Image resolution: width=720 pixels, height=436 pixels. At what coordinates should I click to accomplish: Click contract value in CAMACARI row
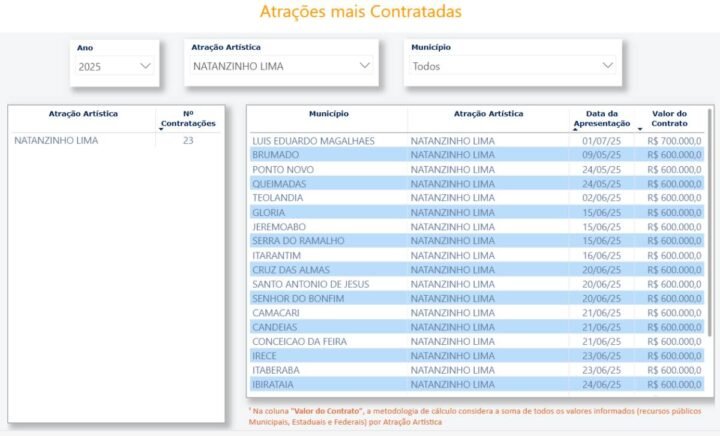(x=675, y=313)
